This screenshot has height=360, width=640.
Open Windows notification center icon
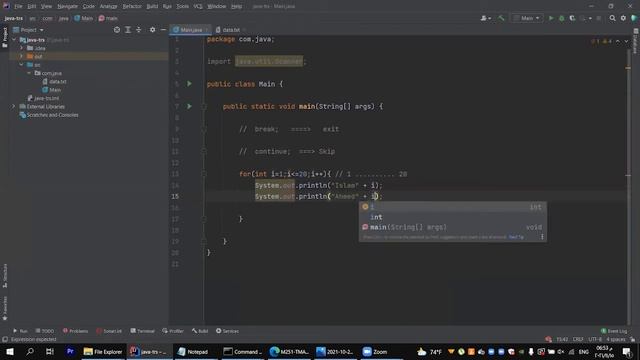pos(627,351)
